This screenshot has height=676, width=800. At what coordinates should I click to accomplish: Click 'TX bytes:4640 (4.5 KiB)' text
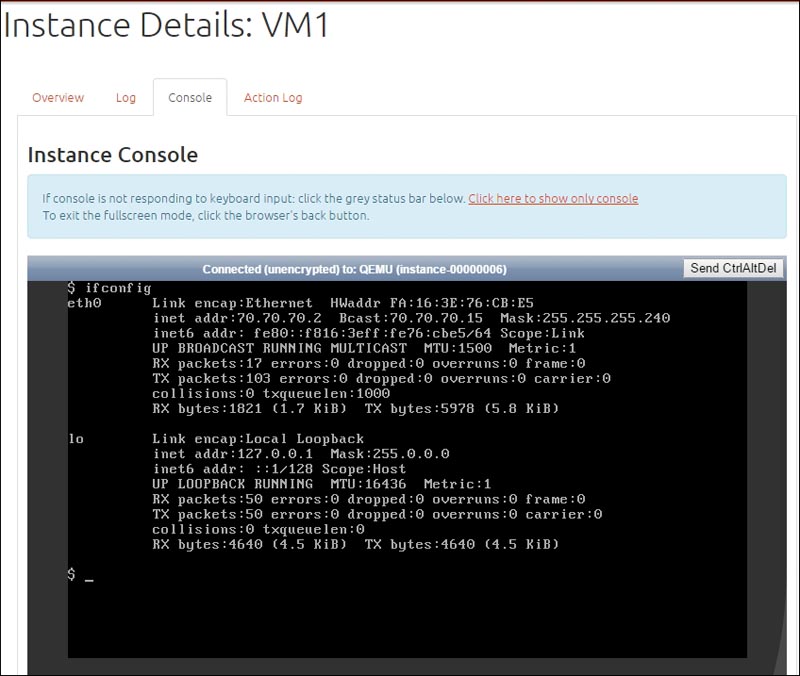(x=462, y=544)
